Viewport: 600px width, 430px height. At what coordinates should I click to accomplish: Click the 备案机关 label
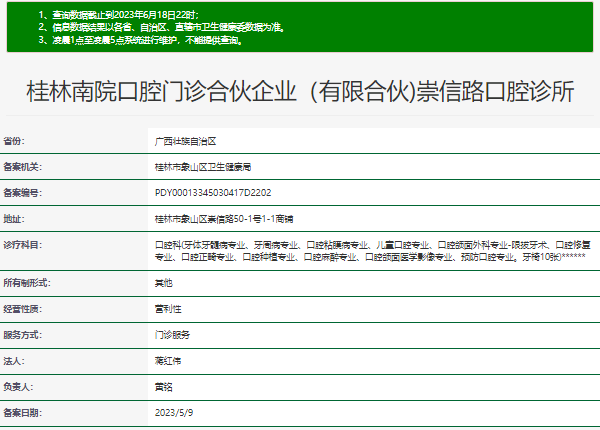click(x=22, y=167)
